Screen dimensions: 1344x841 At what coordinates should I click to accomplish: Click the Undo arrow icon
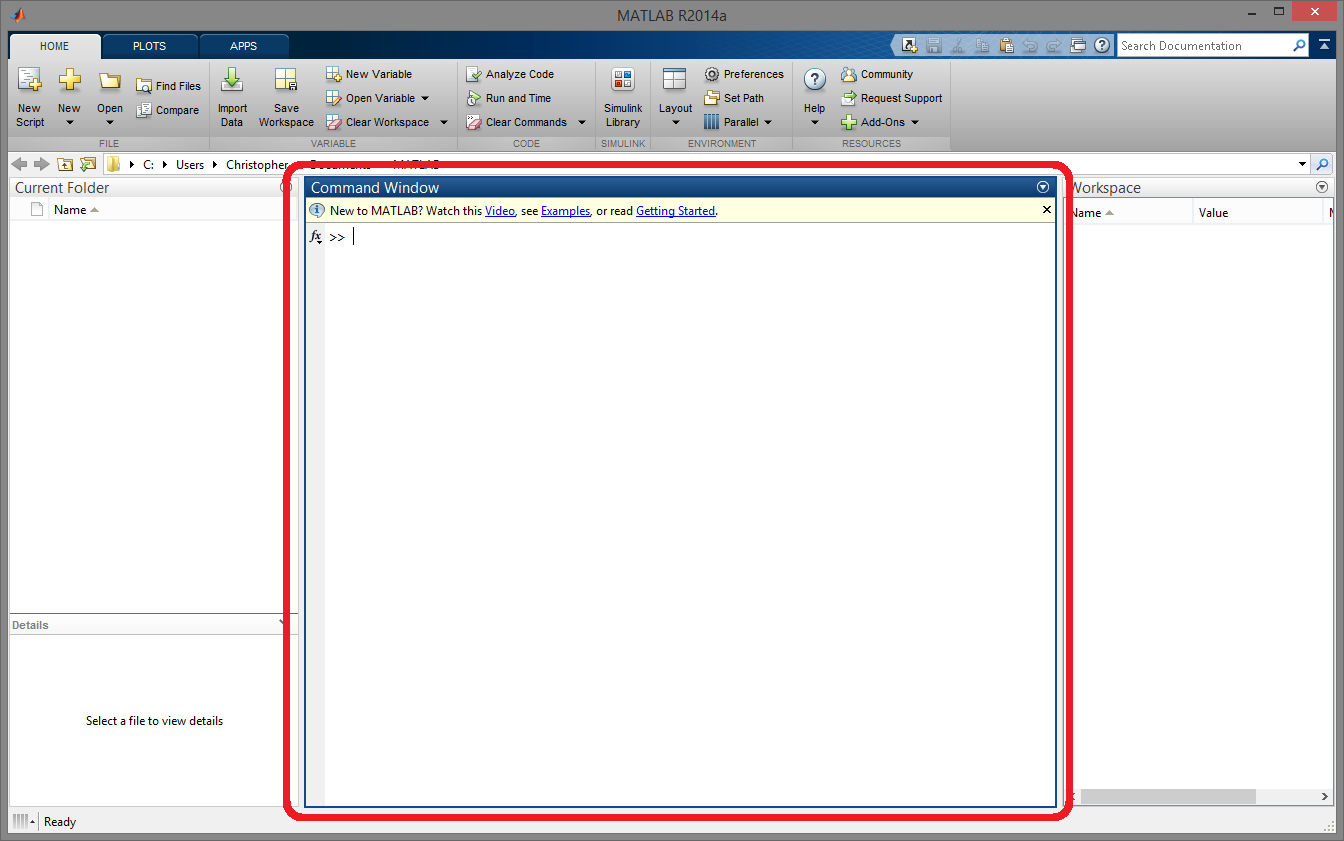coord(1030,46)
